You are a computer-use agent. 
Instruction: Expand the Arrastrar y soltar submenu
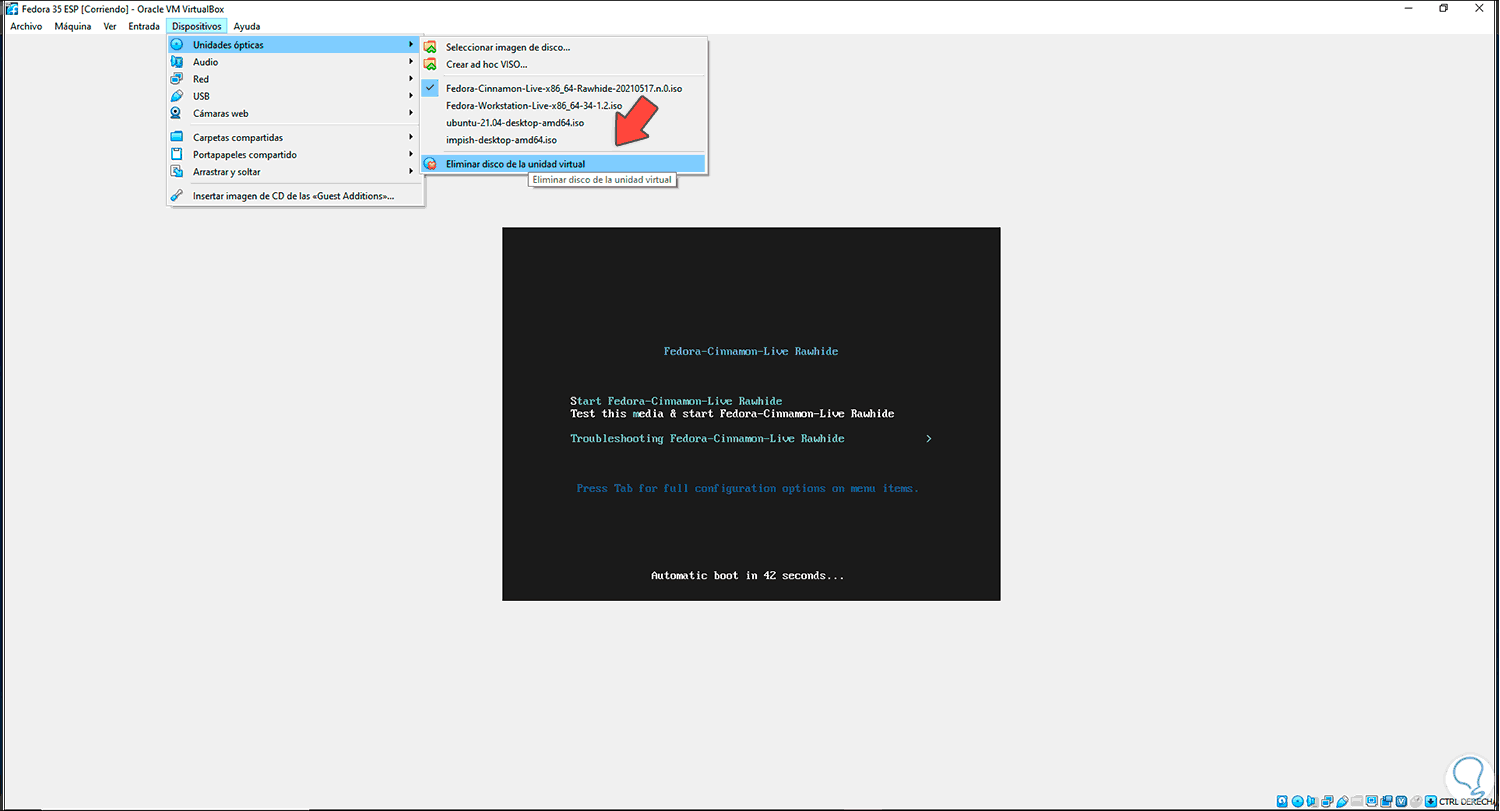click(295, 172)
